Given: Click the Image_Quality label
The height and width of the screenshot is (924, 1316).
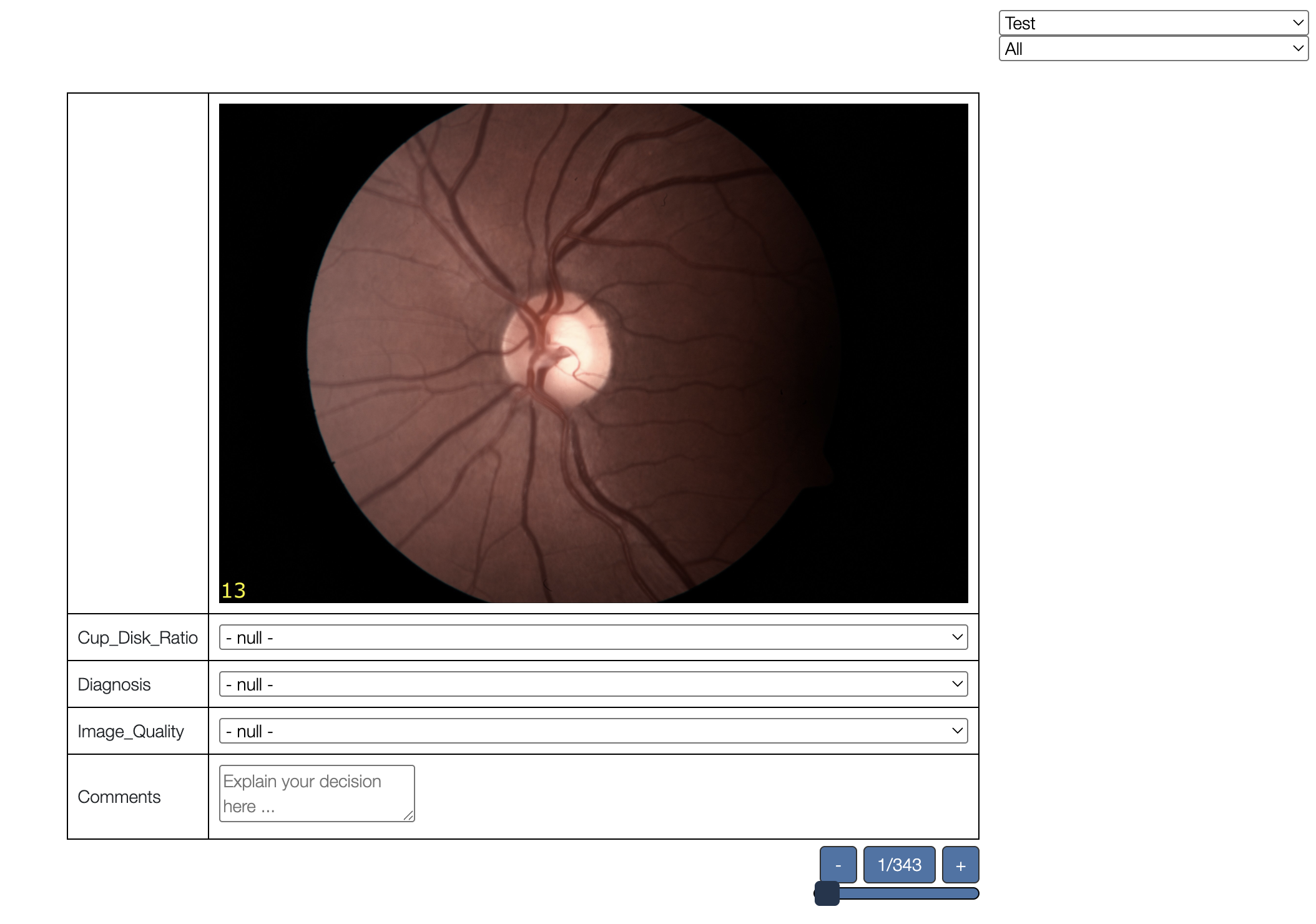Looking at the screenshot, I should coord(130,731).
